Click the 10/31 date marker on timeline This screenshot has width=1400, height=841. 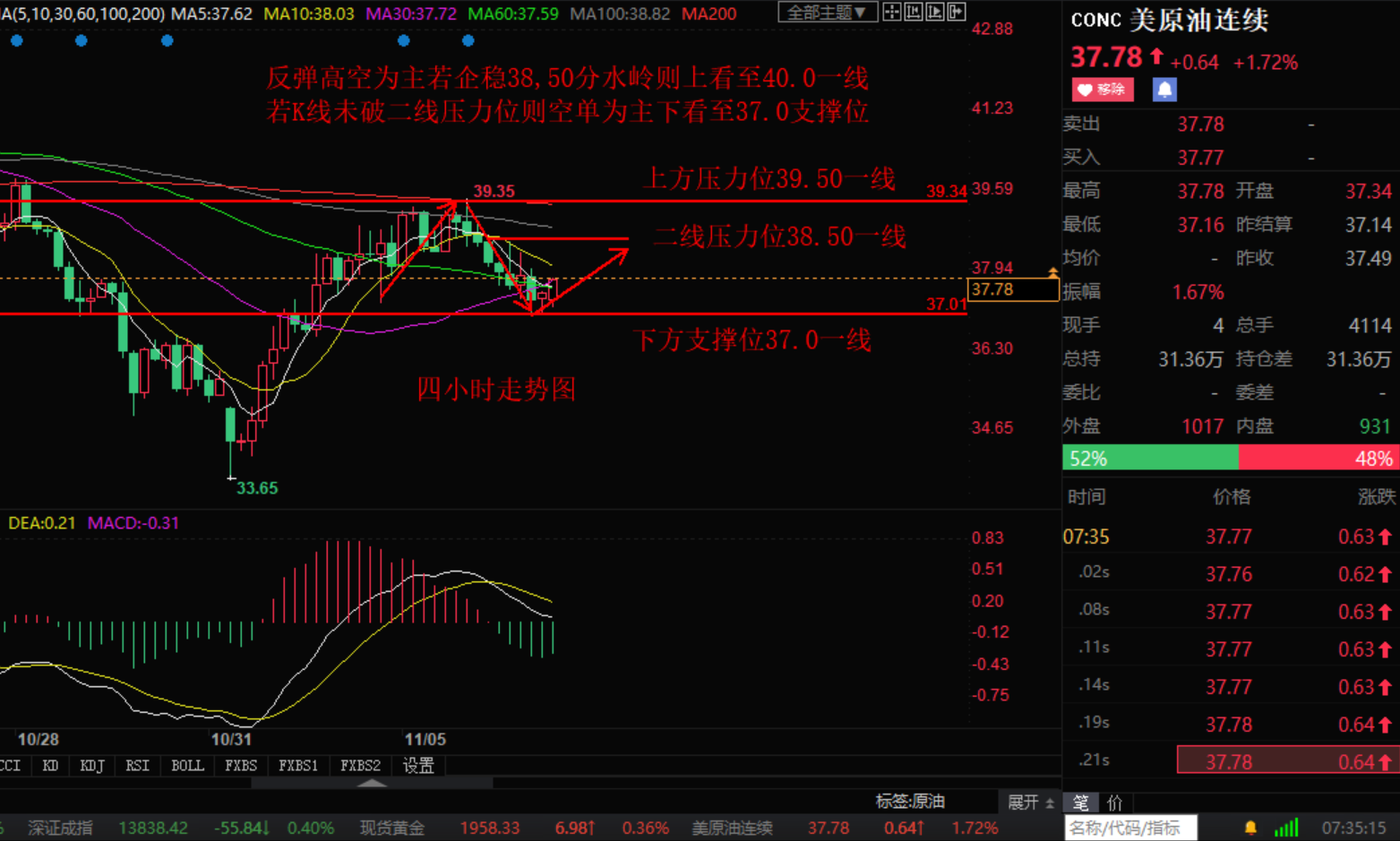(x=231, y=740)
